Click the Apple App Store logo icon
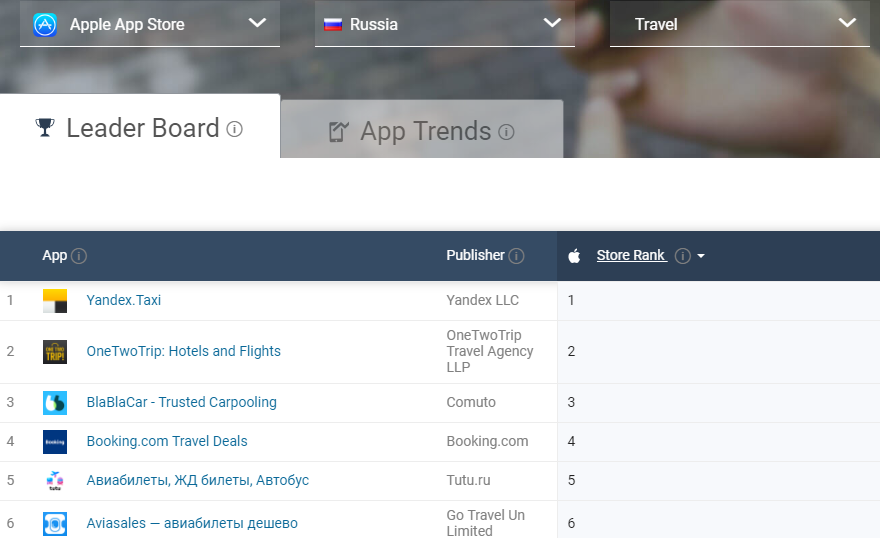The image size is (880, 538). tap(45, 25)
